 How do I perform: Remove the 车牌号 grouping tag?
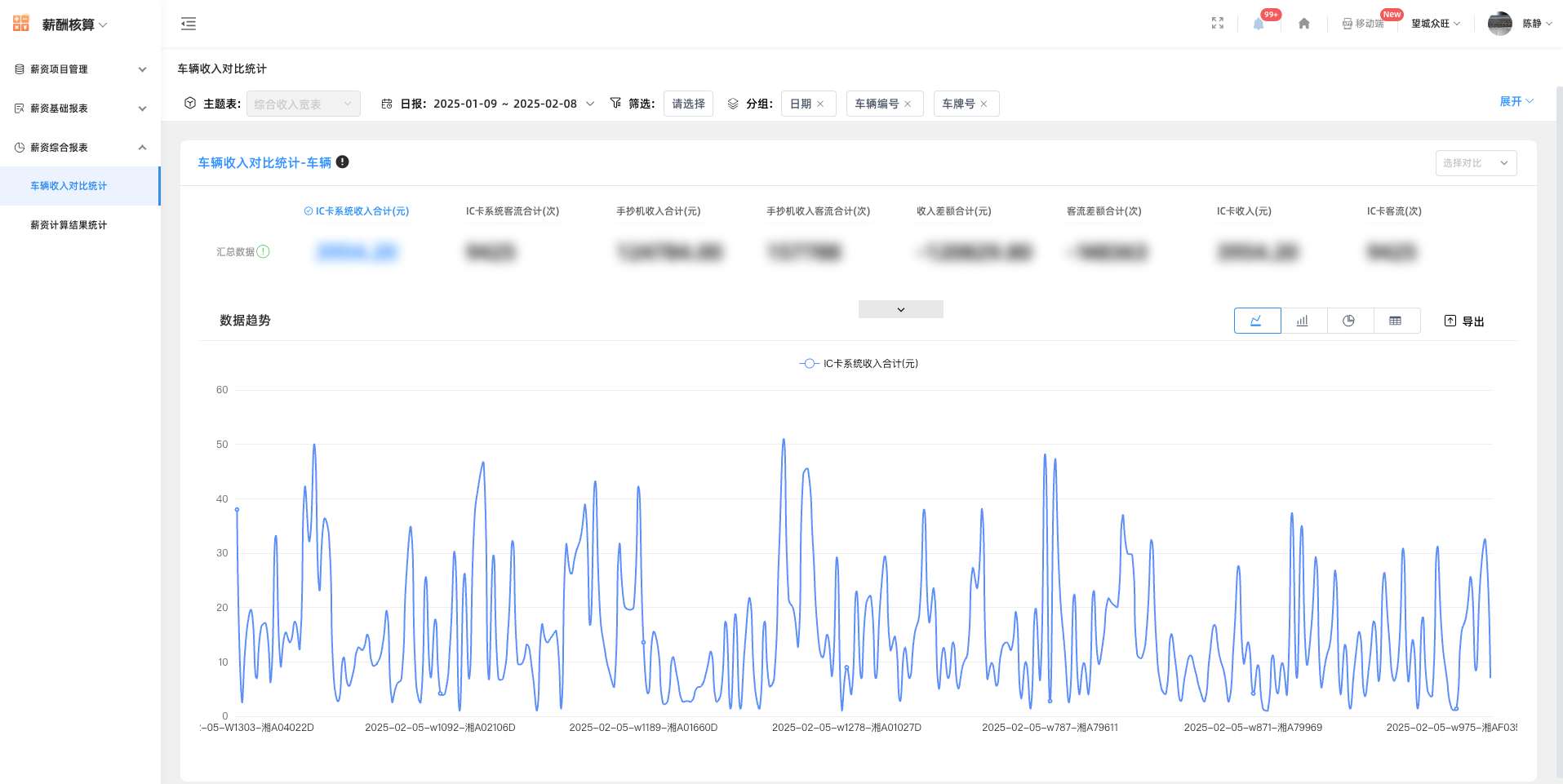click(x=984, y=104)
